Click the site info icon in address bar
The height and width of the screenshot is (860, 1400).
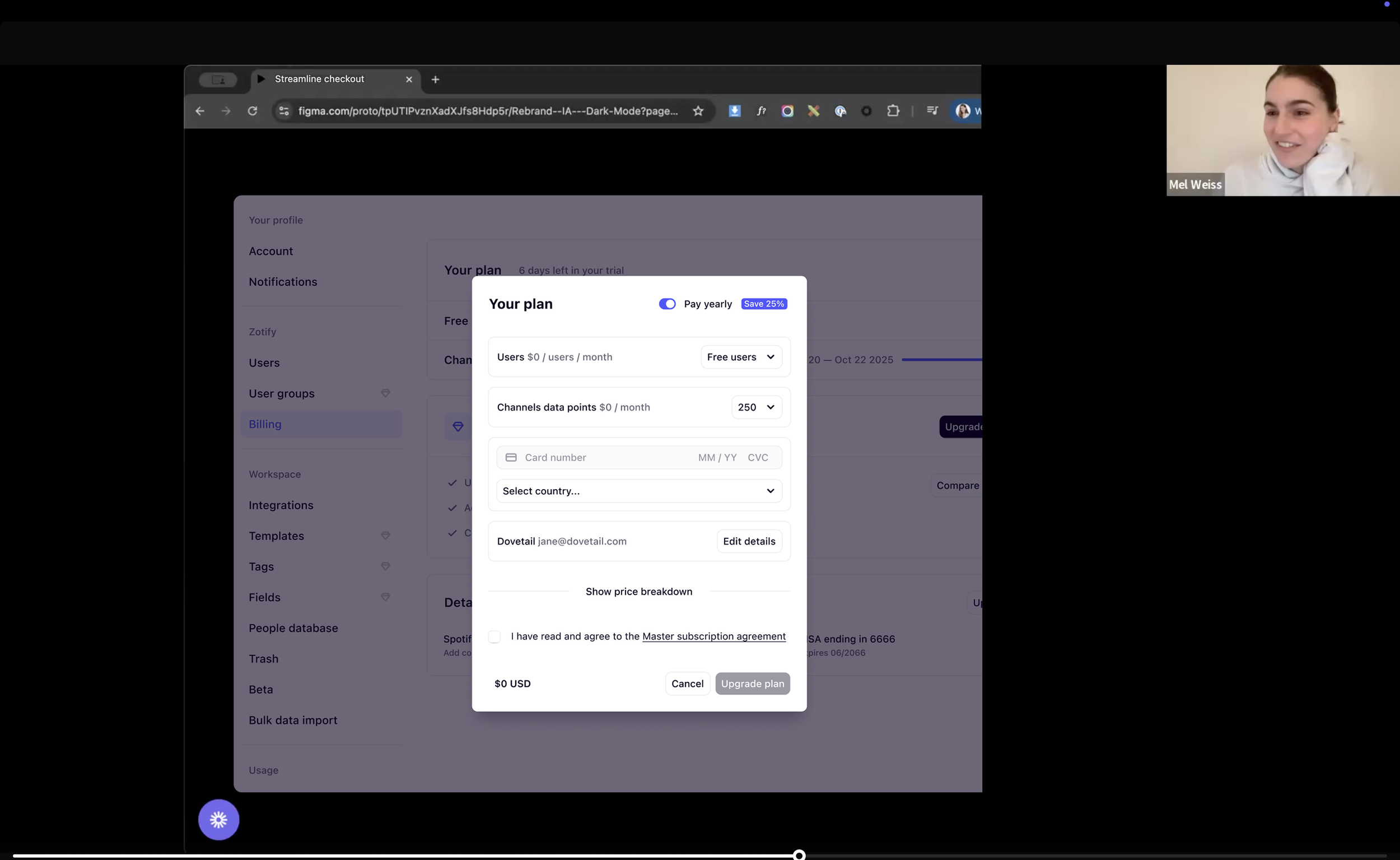(x=283, y=111)
